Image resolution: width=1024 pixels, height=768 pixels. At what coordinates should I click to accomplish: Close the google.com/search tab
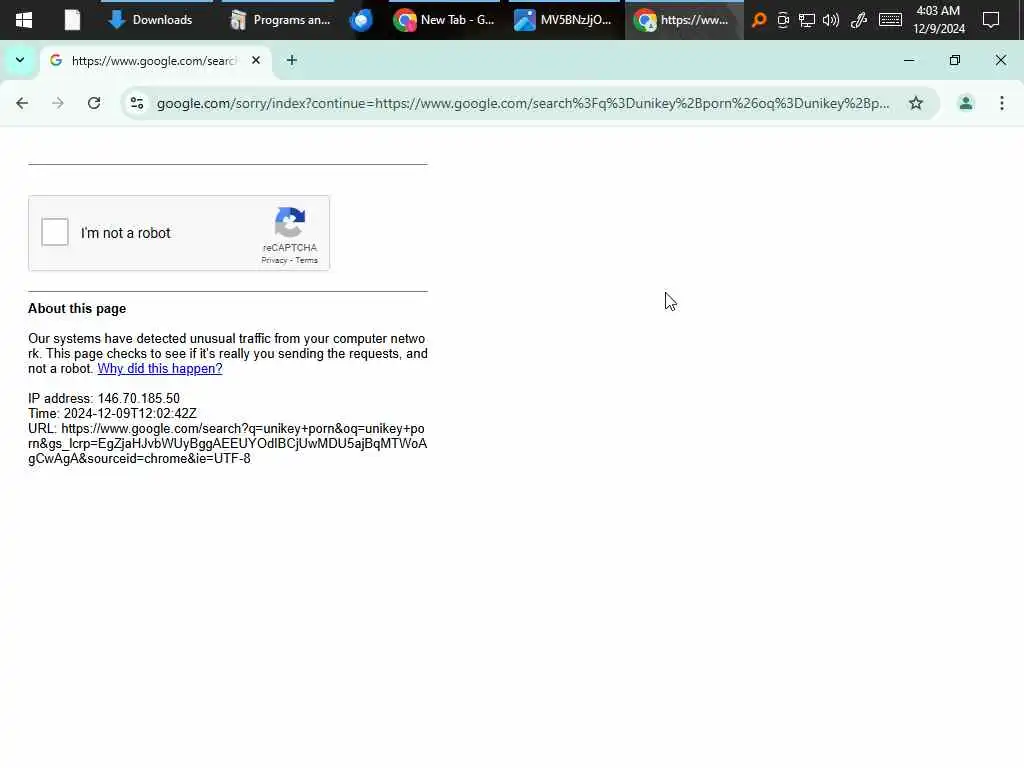256,60
